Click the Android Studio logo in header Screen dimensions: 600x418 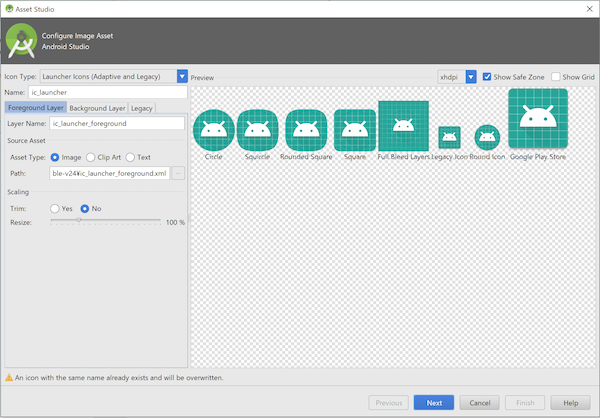pyautogui.click(x=21, y=41)
